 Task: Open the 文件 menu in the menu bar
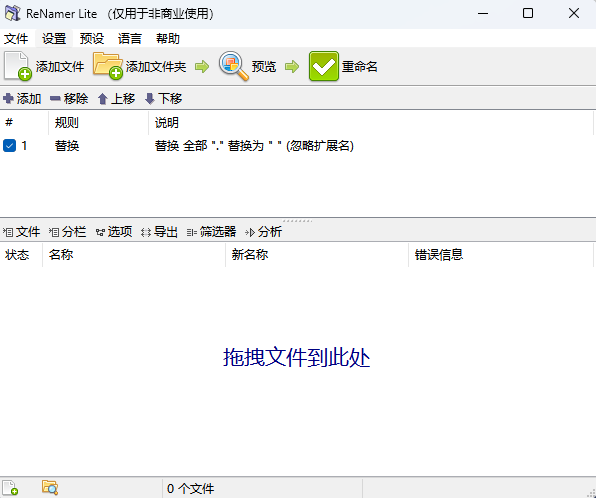[16, 38]
